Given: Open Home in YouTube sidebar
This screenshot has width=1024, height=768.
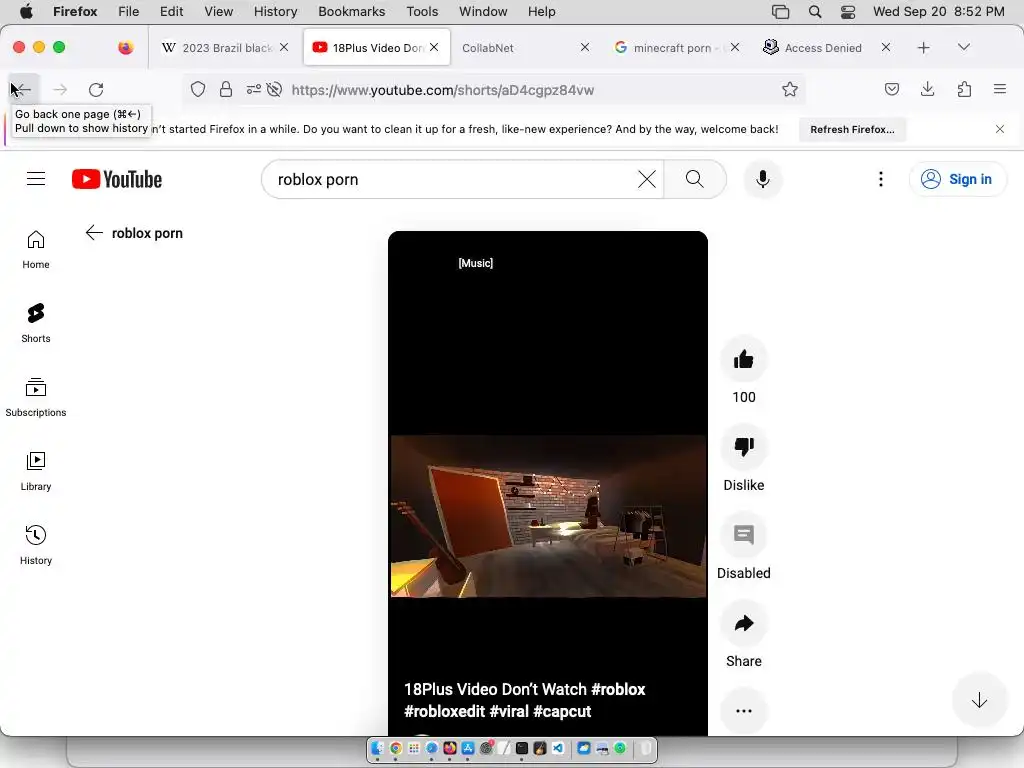Looking at the screenshot, I should click(36, 249).
